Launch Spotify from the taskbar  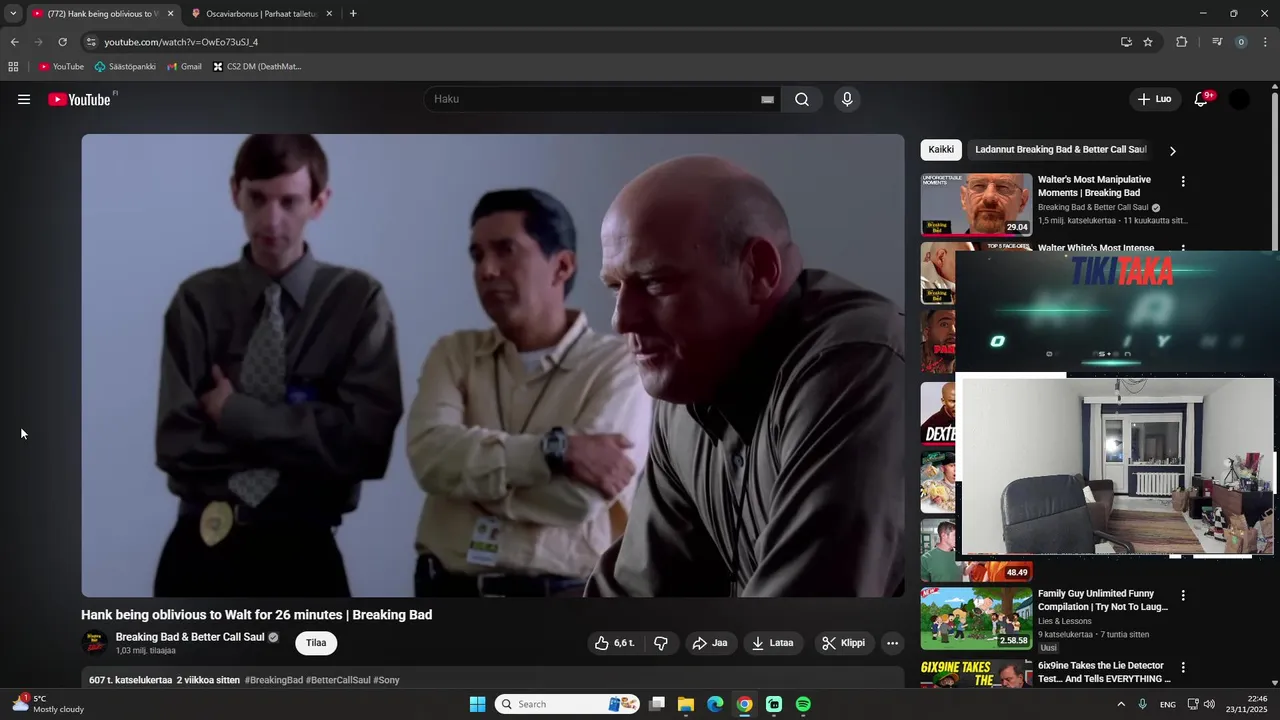point(803,704)
